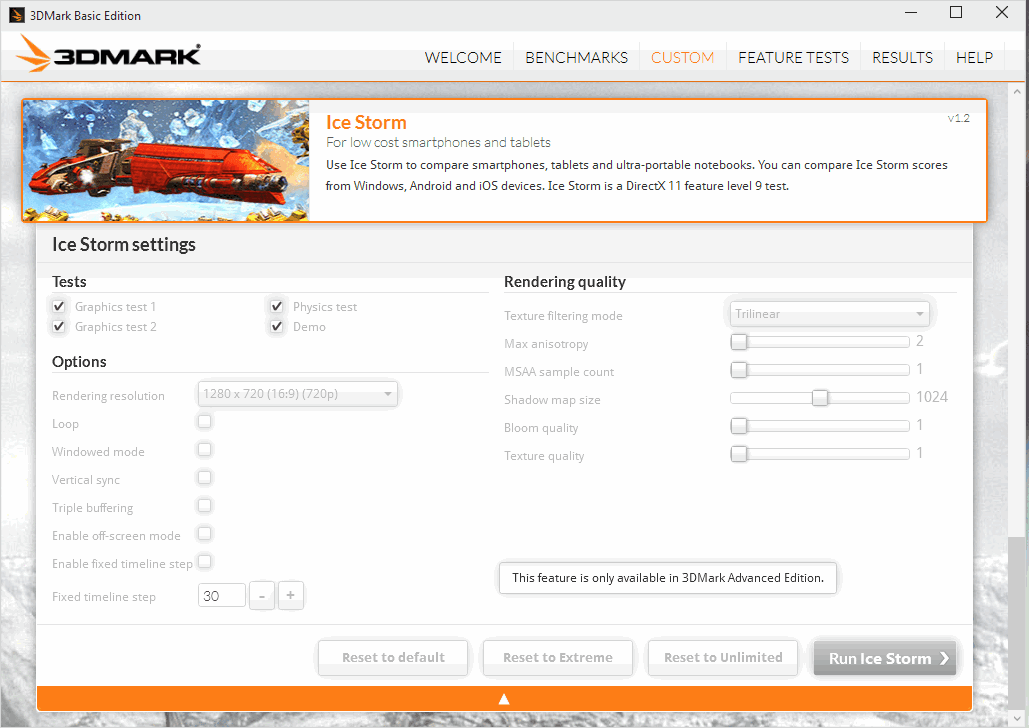The width and height of the screenshot is (1029, 728).
Task: Tick Enable fixed timeline step checkbox
Action: [x=205, y=561]
